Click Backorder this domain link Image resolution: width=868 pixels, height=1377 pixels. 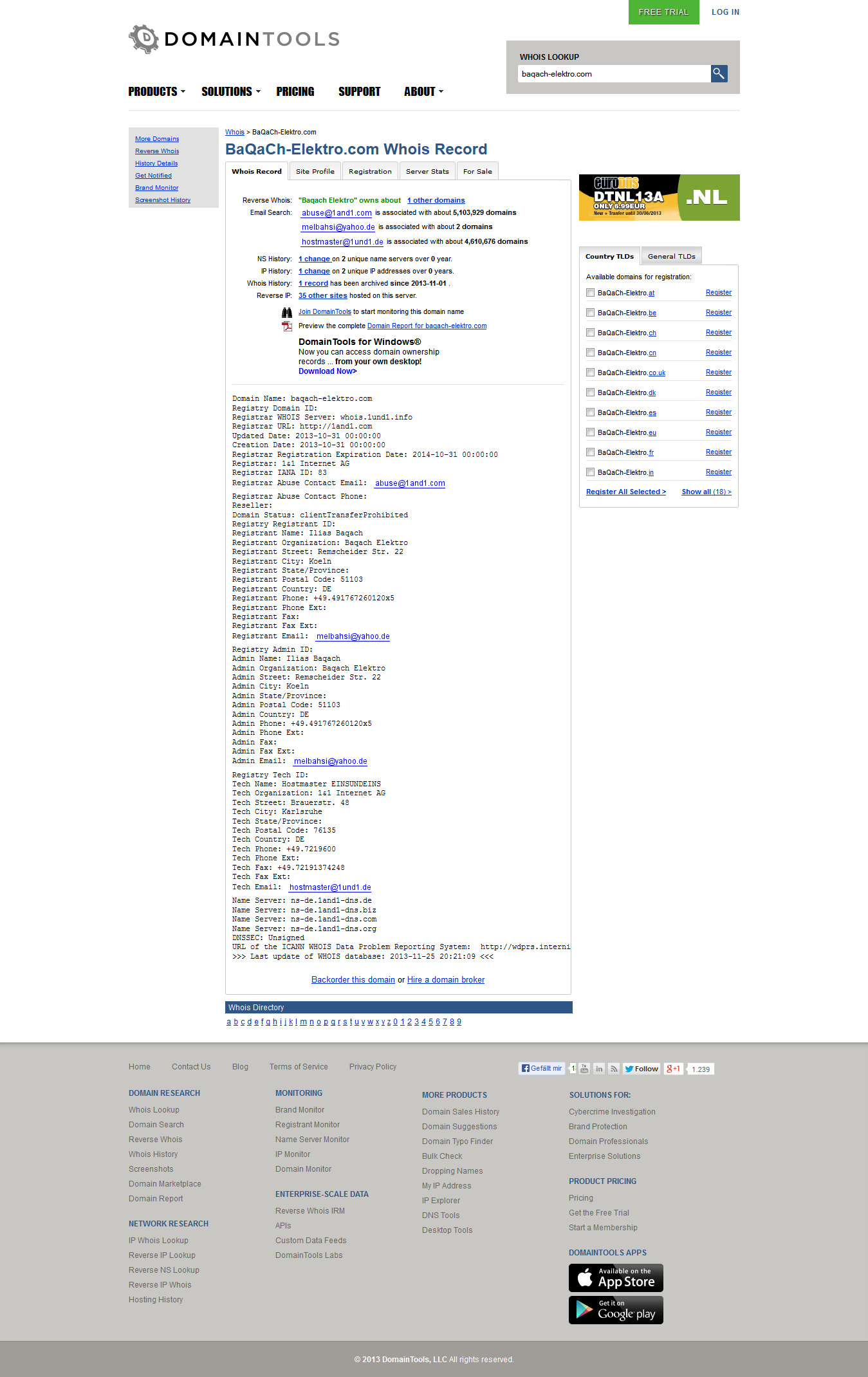click(353, 980)
